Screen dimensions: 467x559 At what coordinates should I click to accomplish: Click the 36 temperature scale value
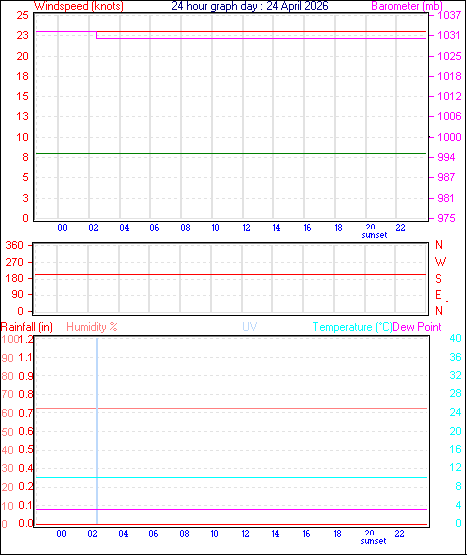pyautogui.click(x=455, y=357)
